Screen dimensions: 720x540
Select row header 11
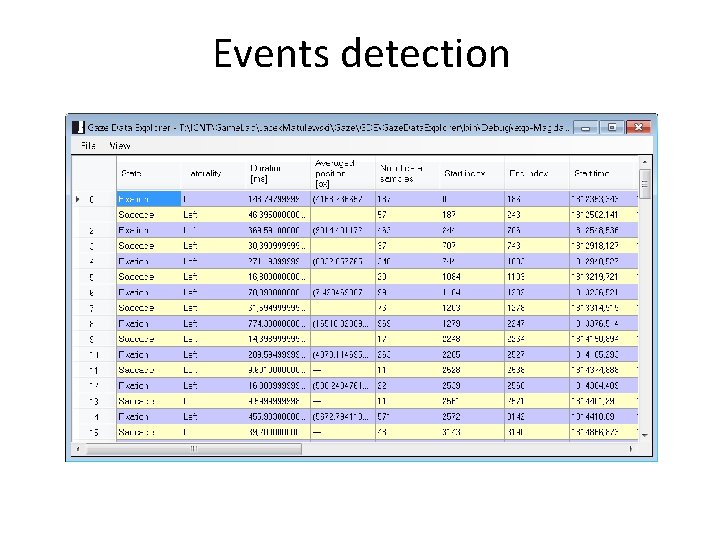[94, 370]
